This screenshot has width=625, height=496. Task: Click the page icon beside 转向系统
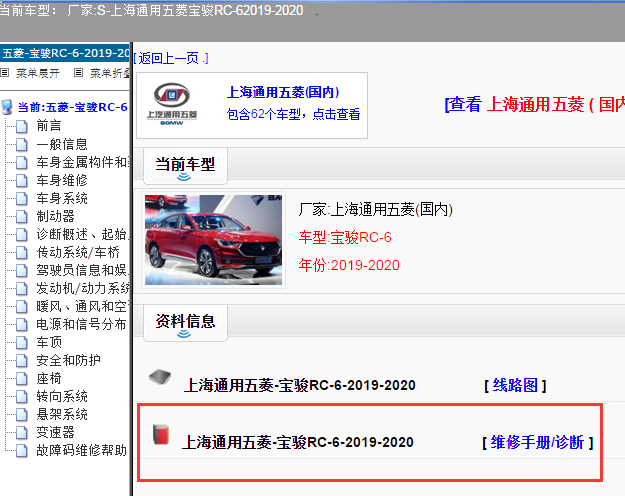pos(22,396)
